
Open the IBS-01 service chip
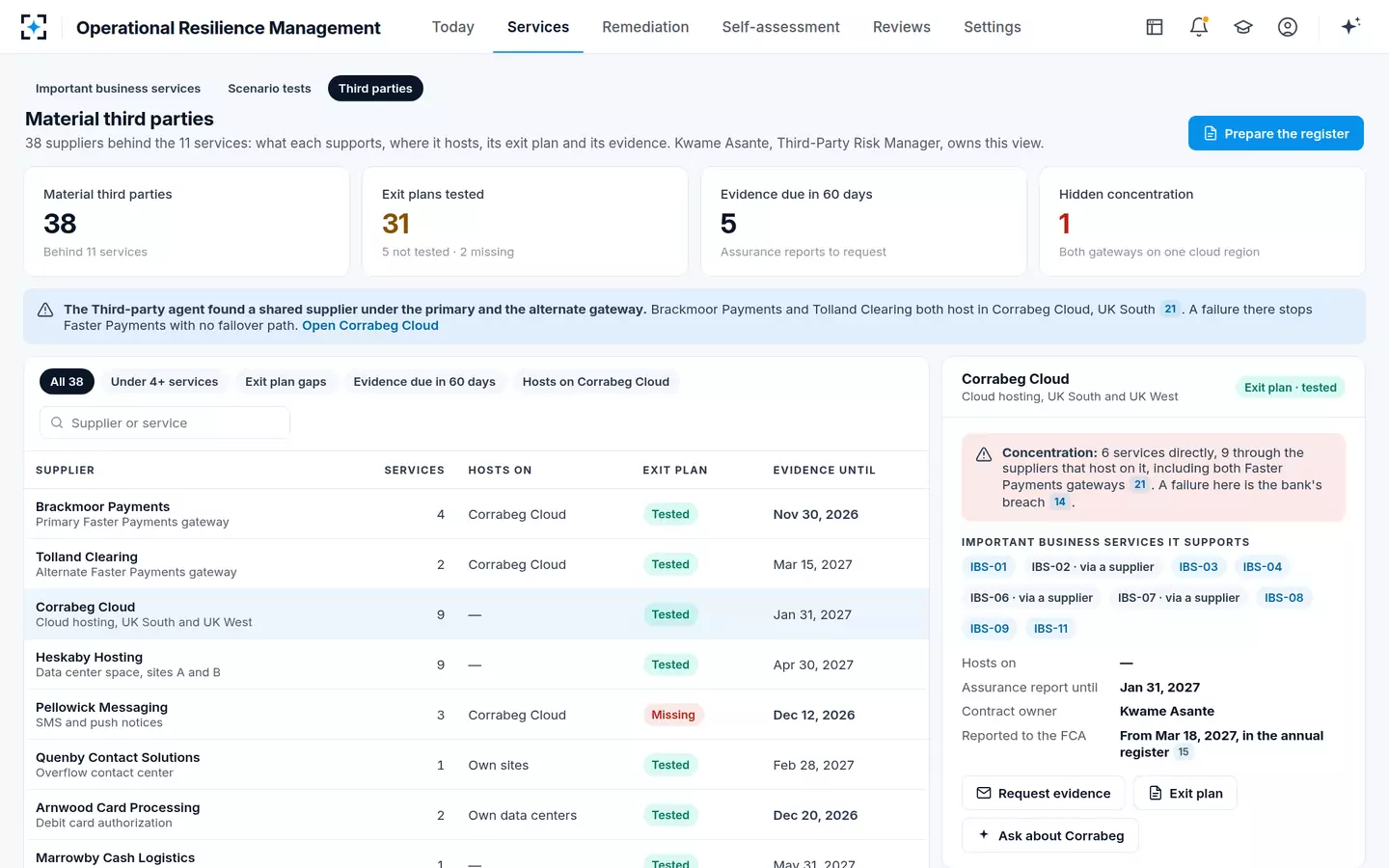[x=989, y=567]
